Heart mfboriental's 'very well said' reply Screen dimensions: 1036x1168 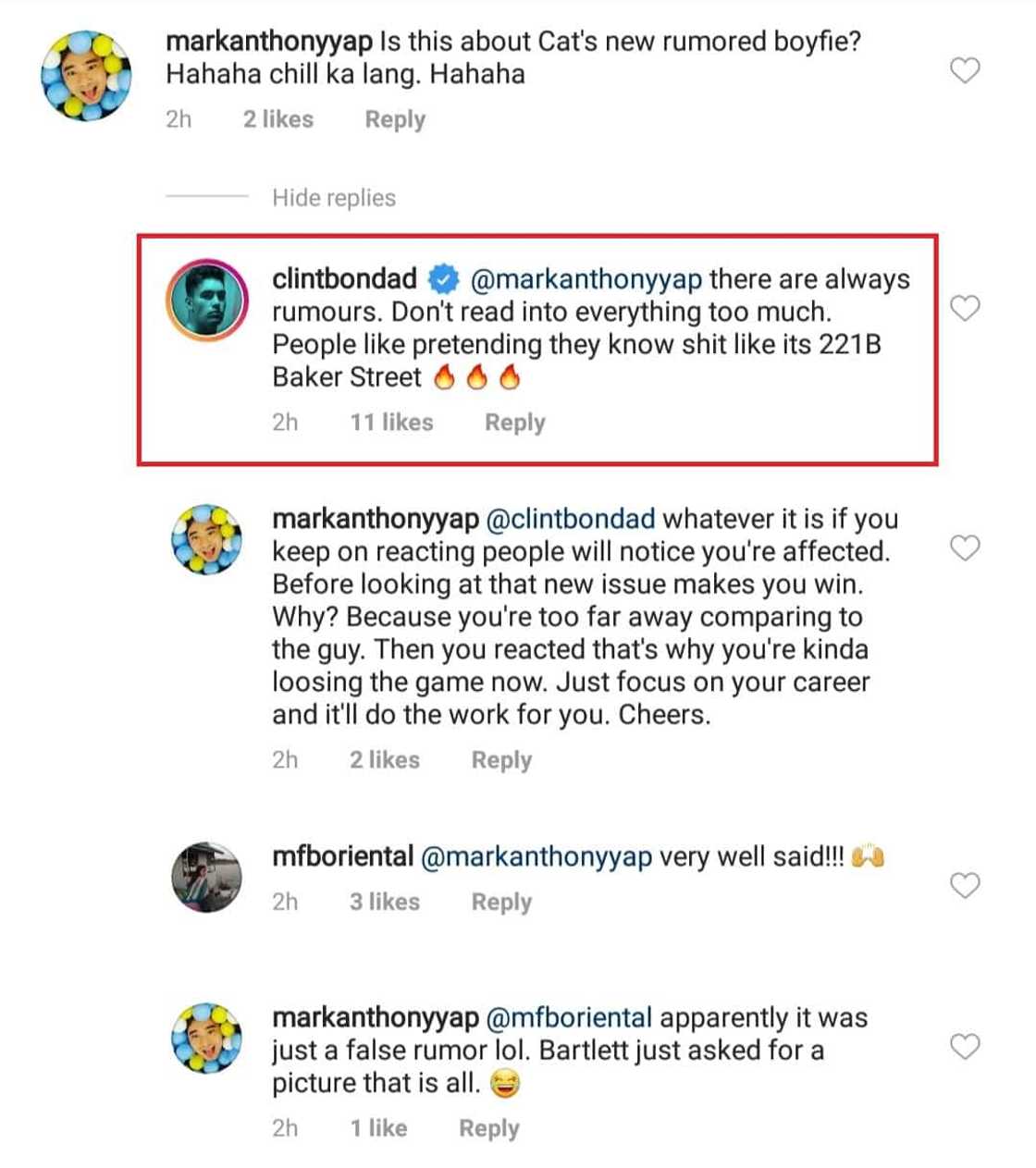tap(965, 885)
